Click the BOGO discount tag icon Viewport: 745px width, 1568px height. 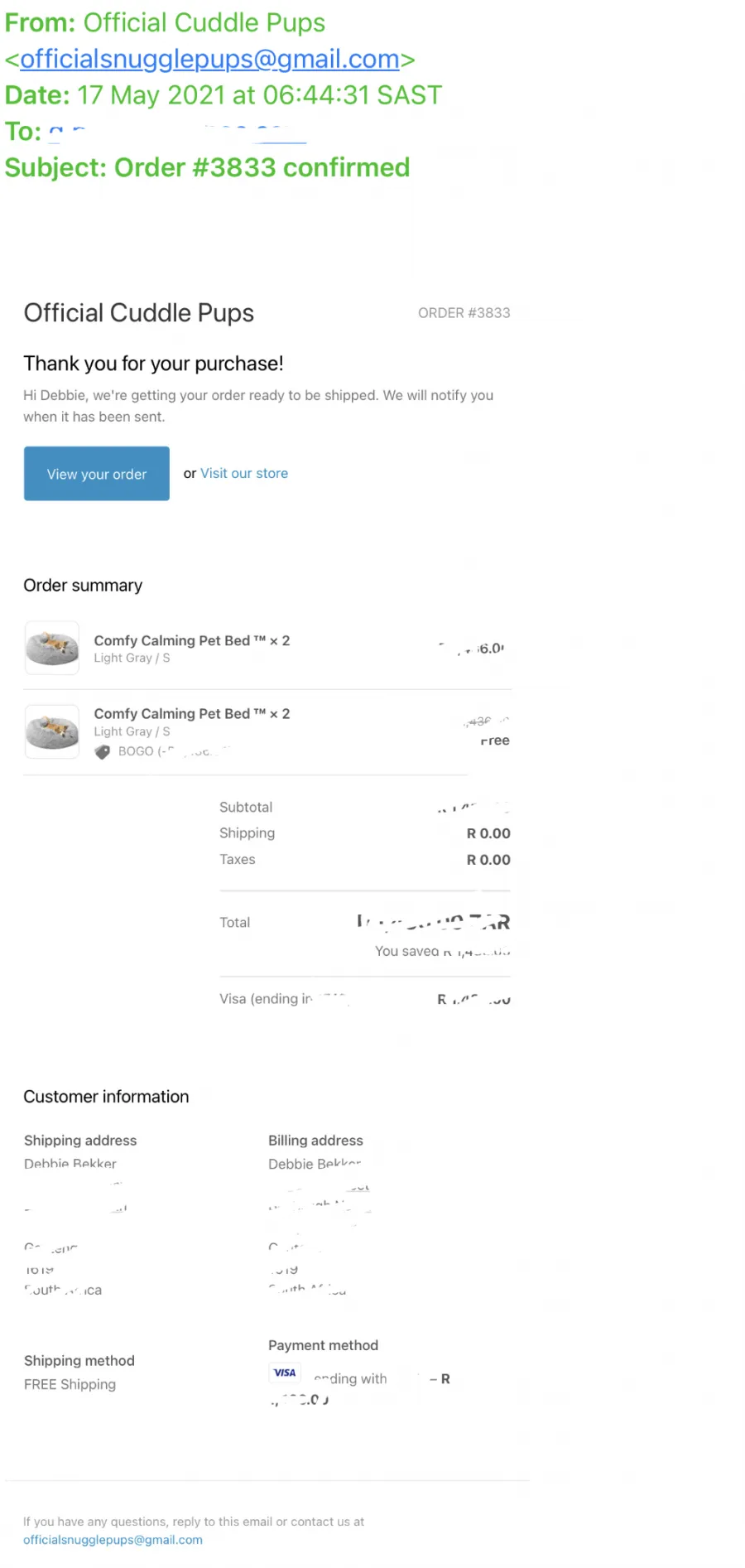coord(102,752)
